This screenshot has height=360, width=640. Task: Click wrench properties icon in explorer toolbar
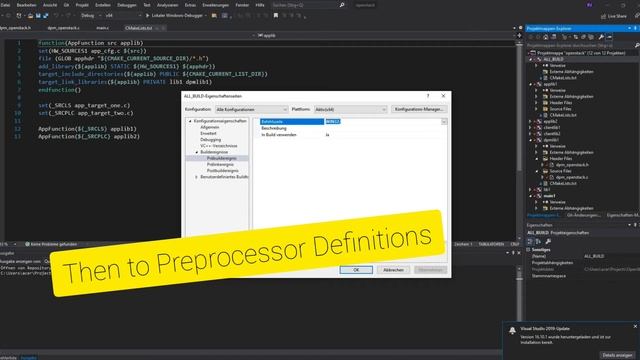(x=601, y=37)
